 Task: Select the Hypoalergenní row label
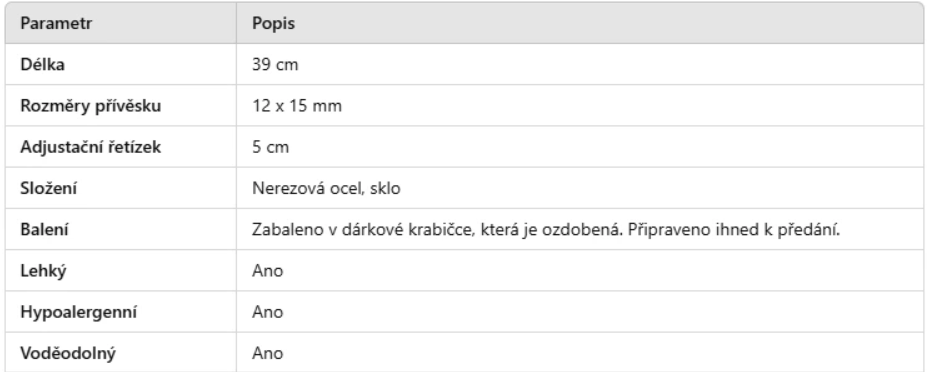[79, 312]
